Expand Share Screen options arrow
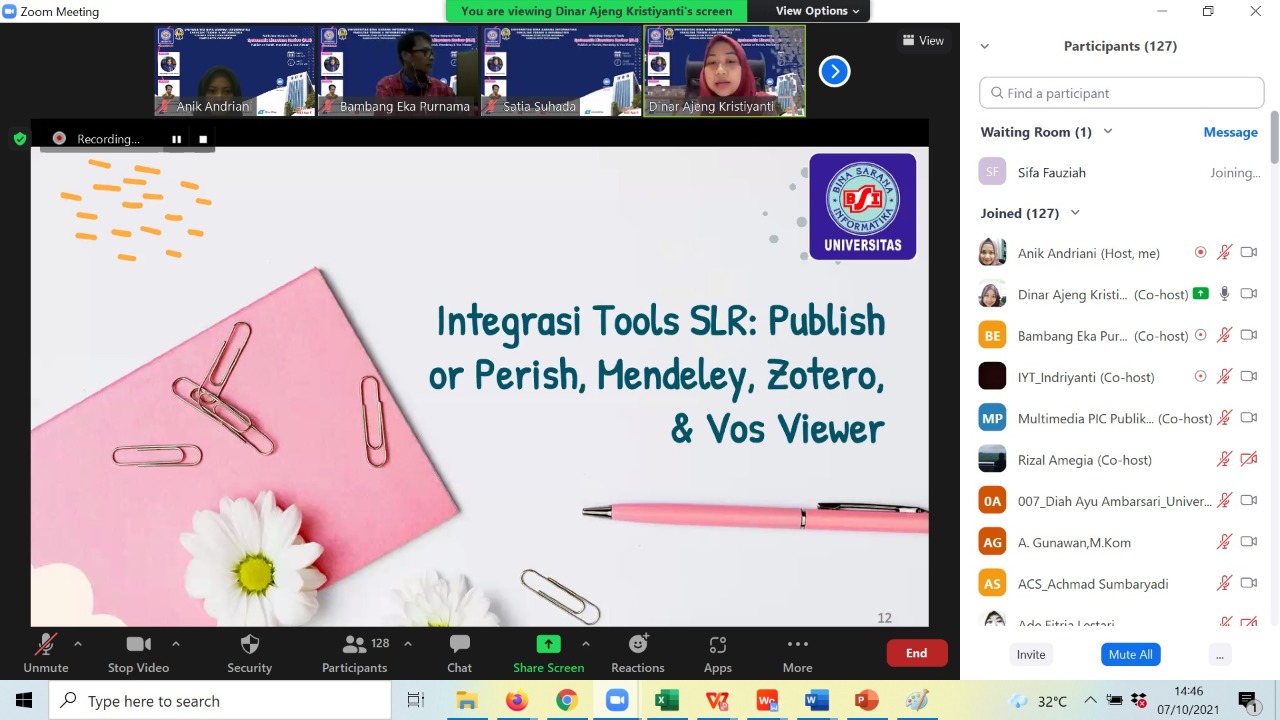Image resolution: width=1280 pixels, height=720 pixels. [586, 644]
